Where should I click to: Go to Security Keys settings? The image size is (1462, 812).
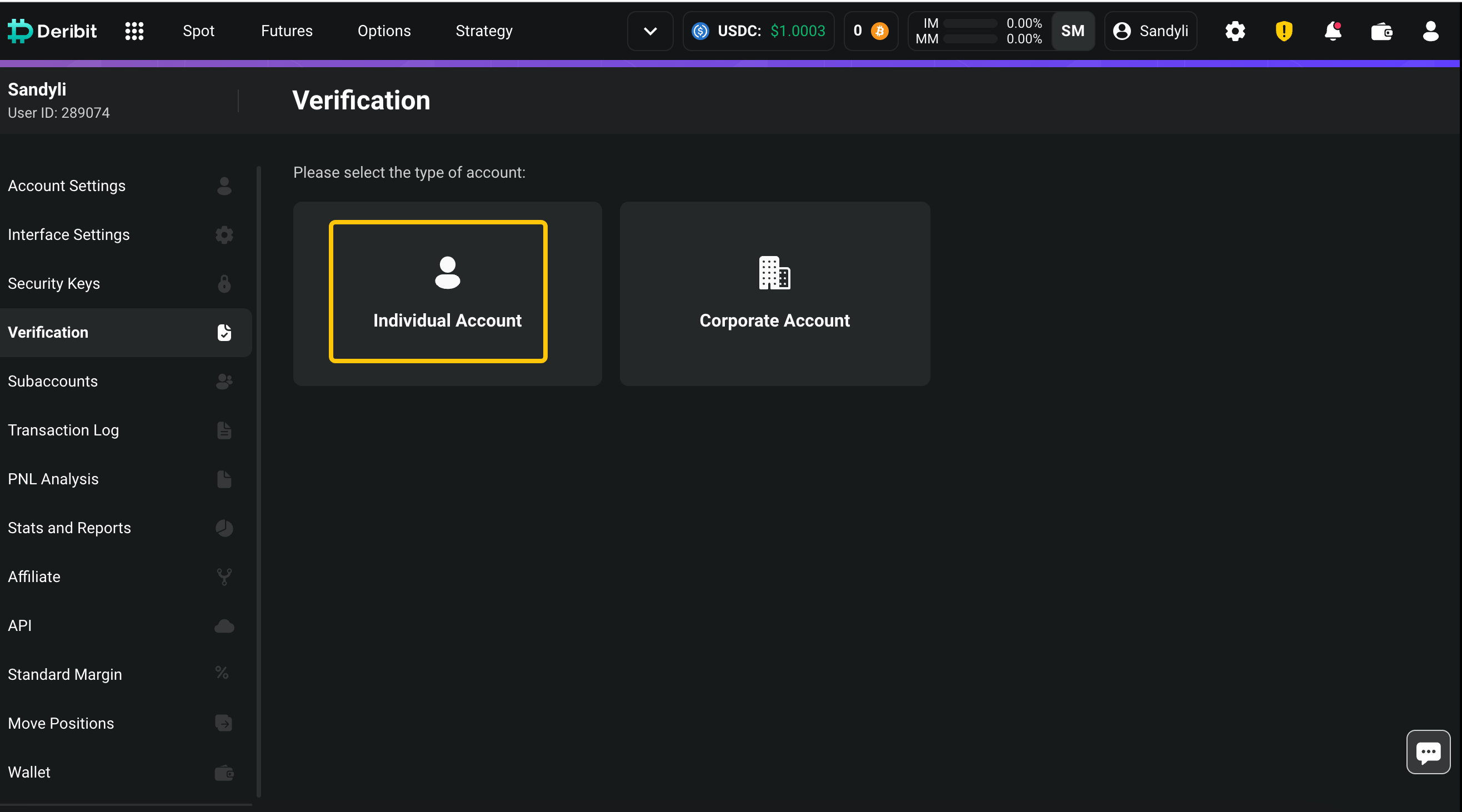pos(54,283)
